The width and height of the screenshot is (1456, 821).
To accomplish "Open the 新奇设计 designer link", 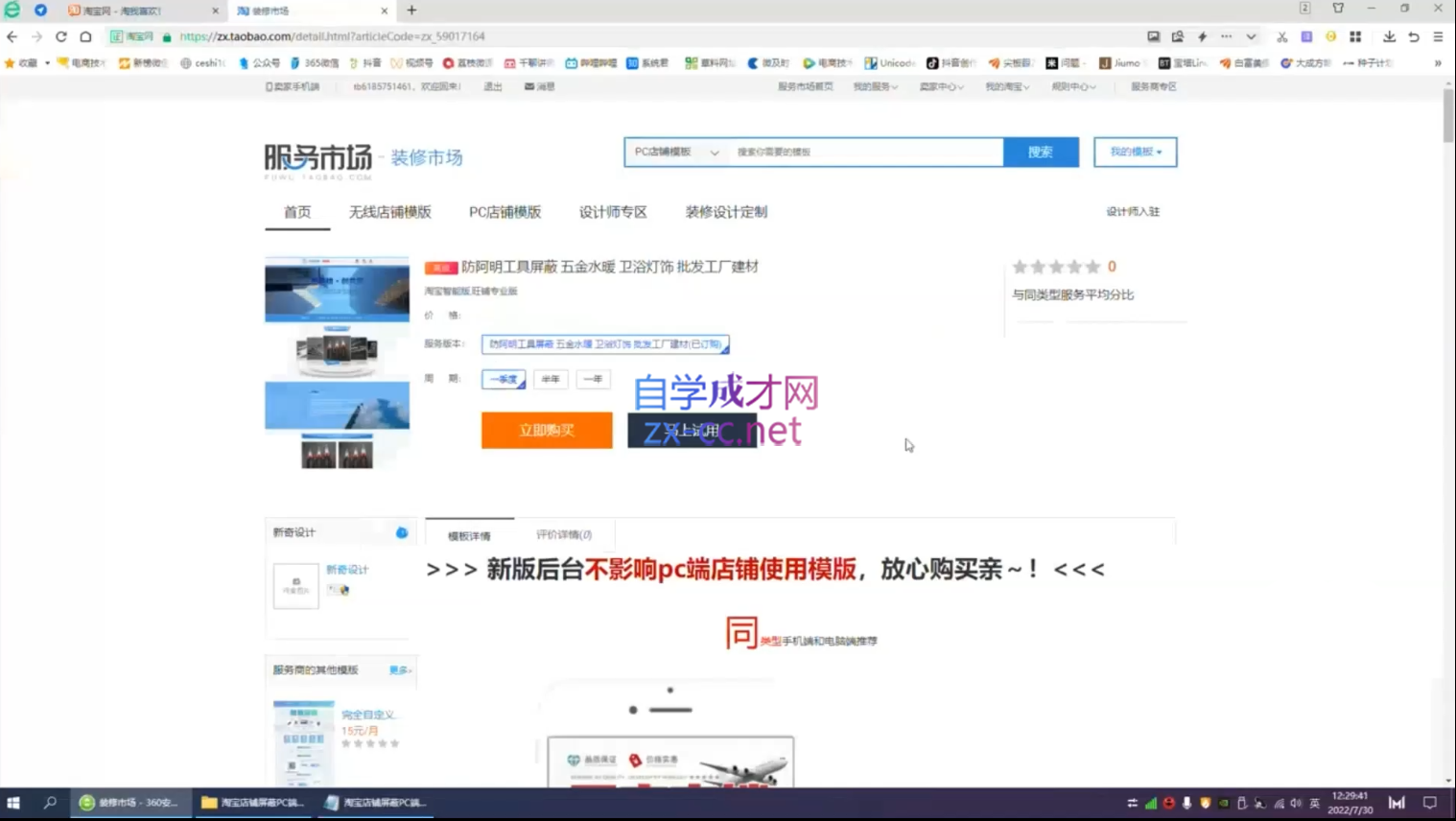I will point(347,570).
